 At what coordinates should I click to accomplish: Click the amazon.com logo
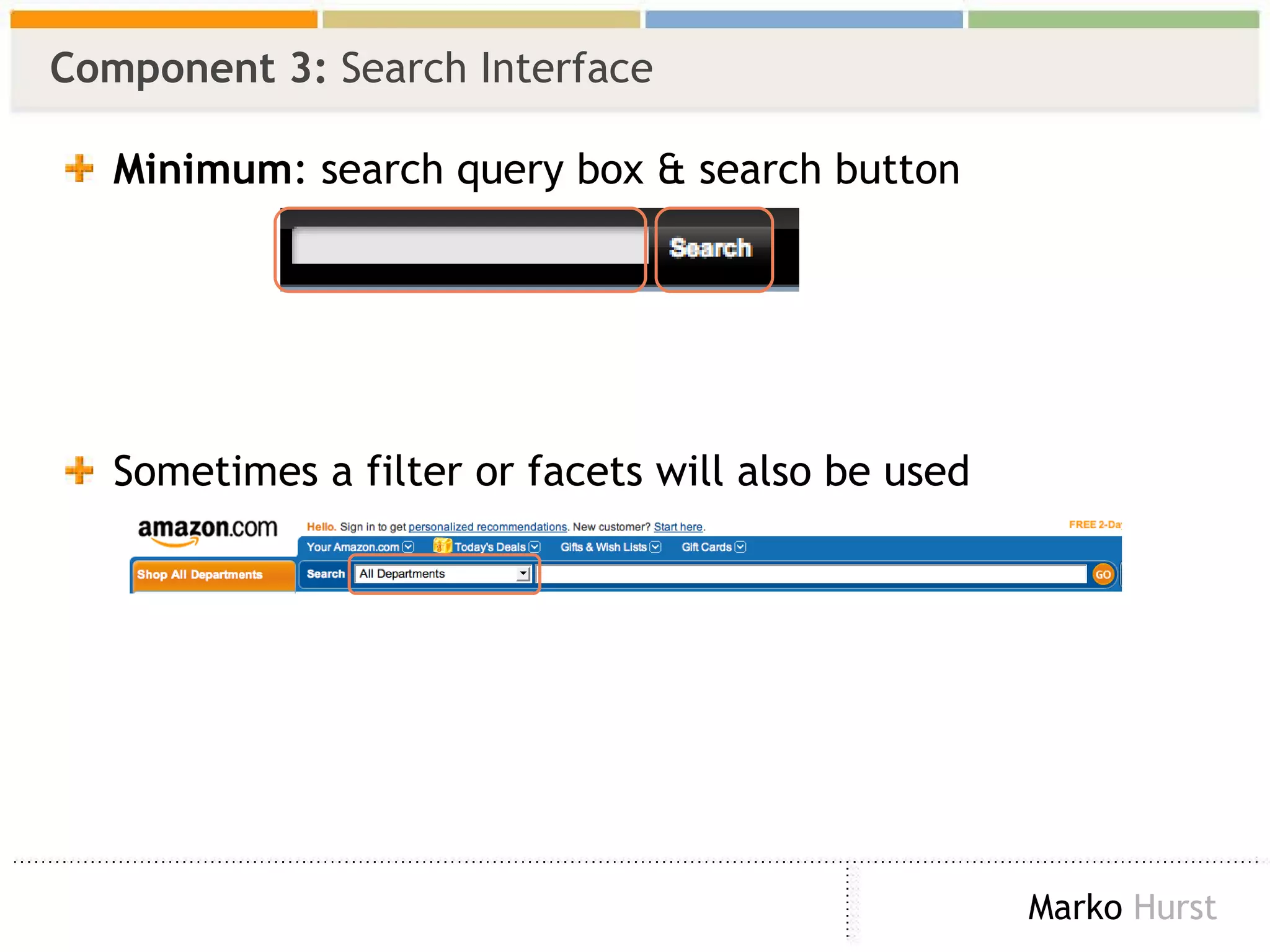point(207,532)
